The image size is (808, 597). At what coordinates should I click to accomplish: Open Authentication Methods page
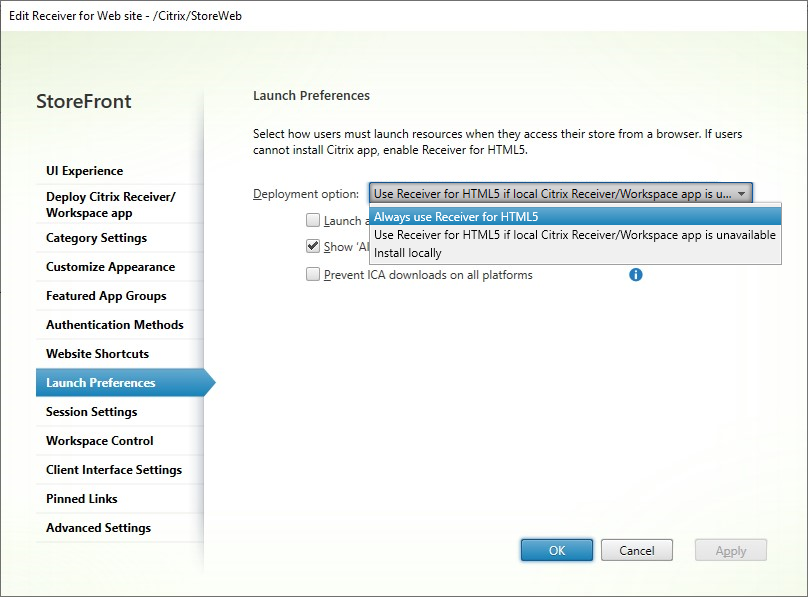[115, 325]
